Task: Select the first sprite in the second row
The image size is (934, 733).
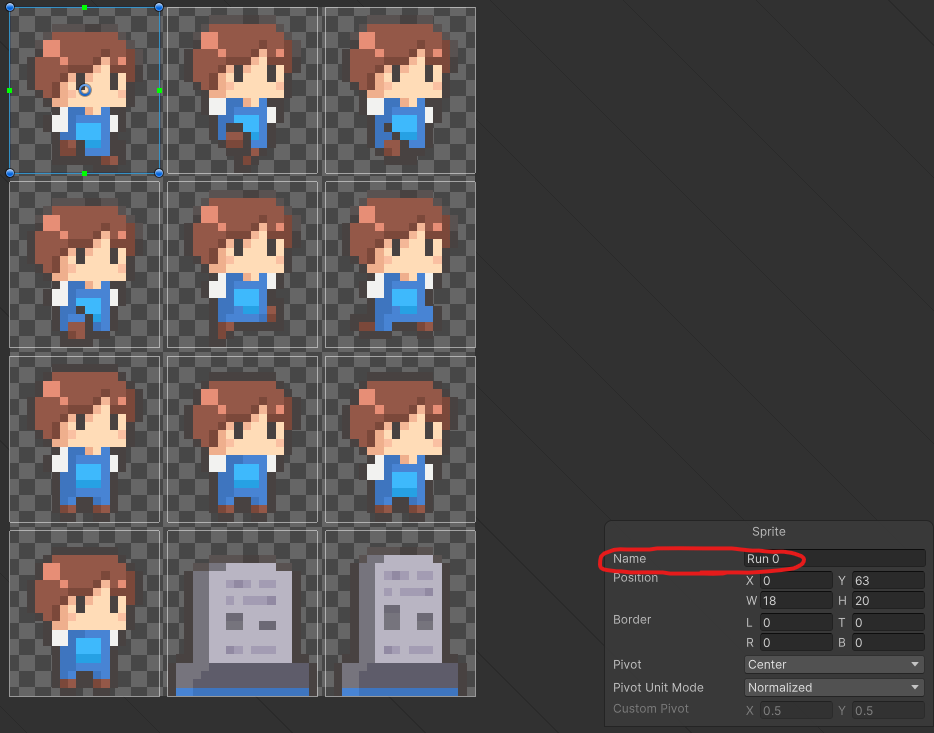Action: coord(85,264)
